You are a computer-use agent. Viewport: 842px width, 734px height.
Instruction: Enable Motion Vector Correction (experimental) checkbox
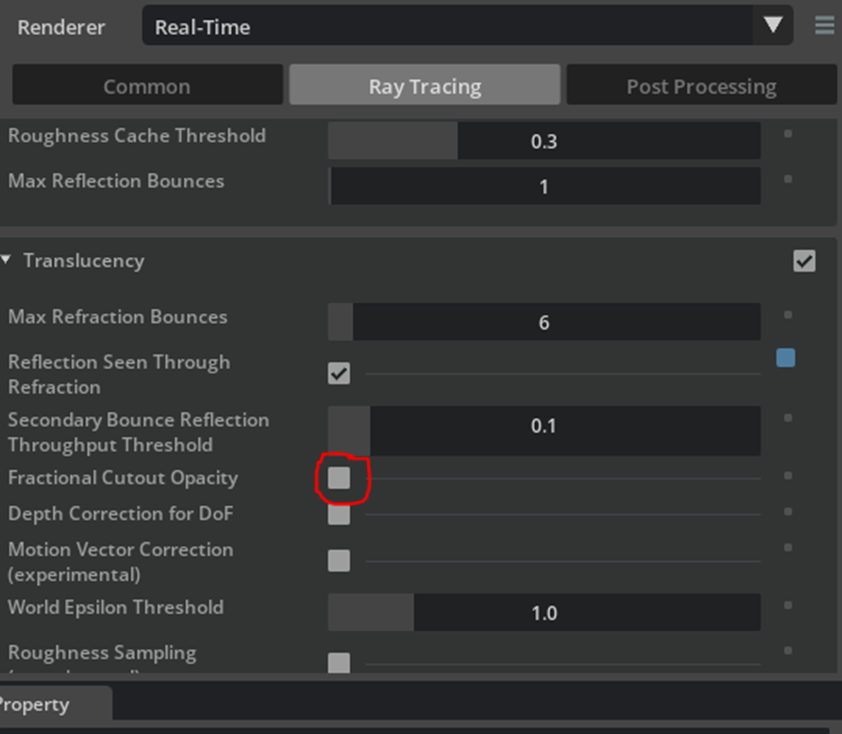pyautogui.click(x=340, y=561)
